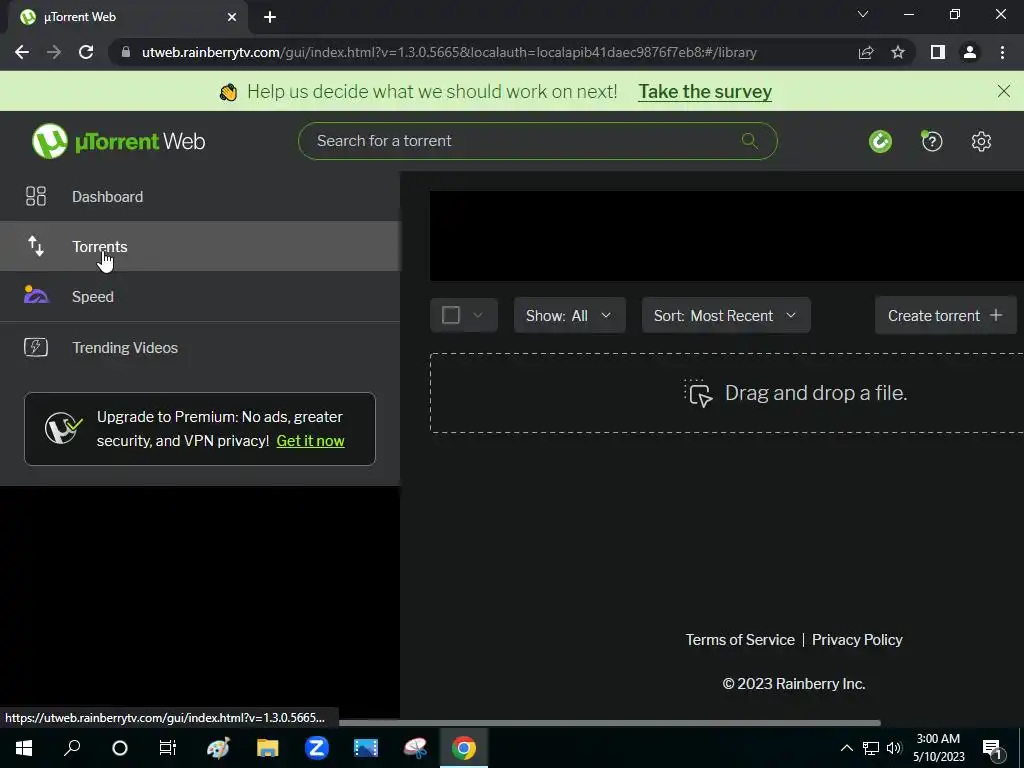1024x768 pixels.
Task: Click the µTorrent Web logo
Action: pos(118,141)
